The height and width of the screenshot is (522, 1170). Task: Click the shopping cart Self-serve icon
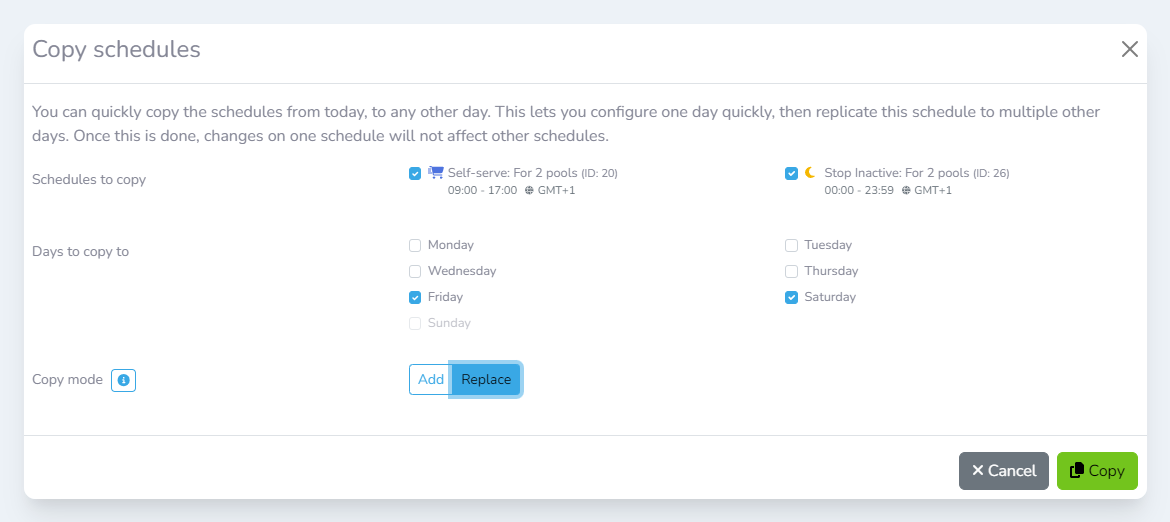[436, 172]
